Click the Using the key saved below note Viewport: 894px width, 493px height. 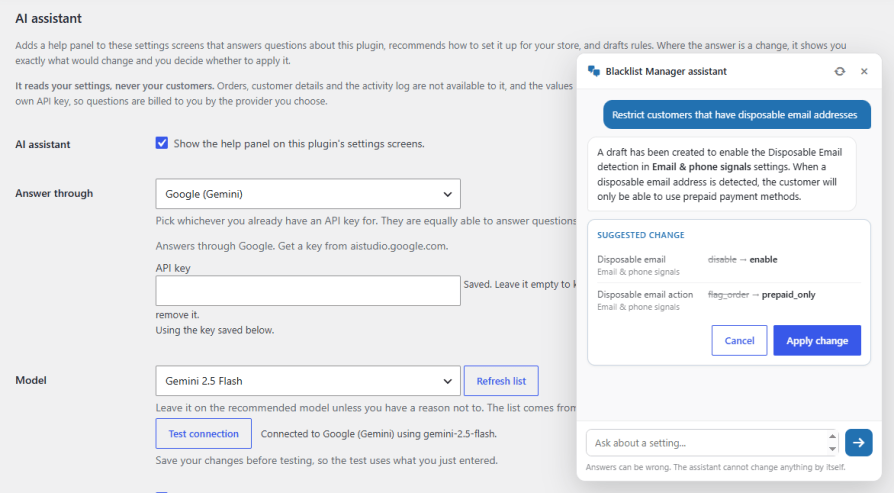215,330
